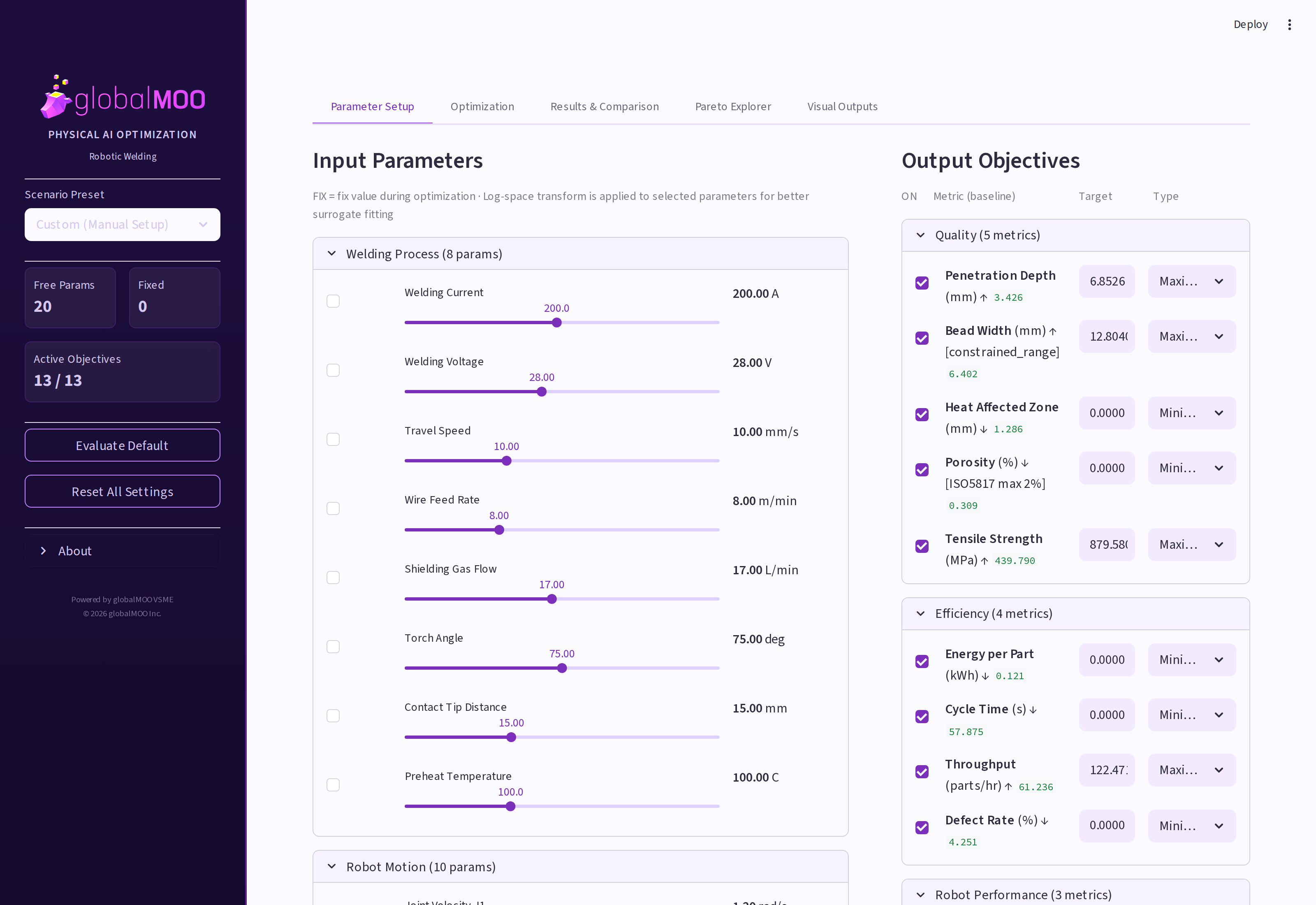The height and width of the screenshot is (905, 1316).
Task: Fix the Shielding Gas Flow parameter
Action: point(333,577)
